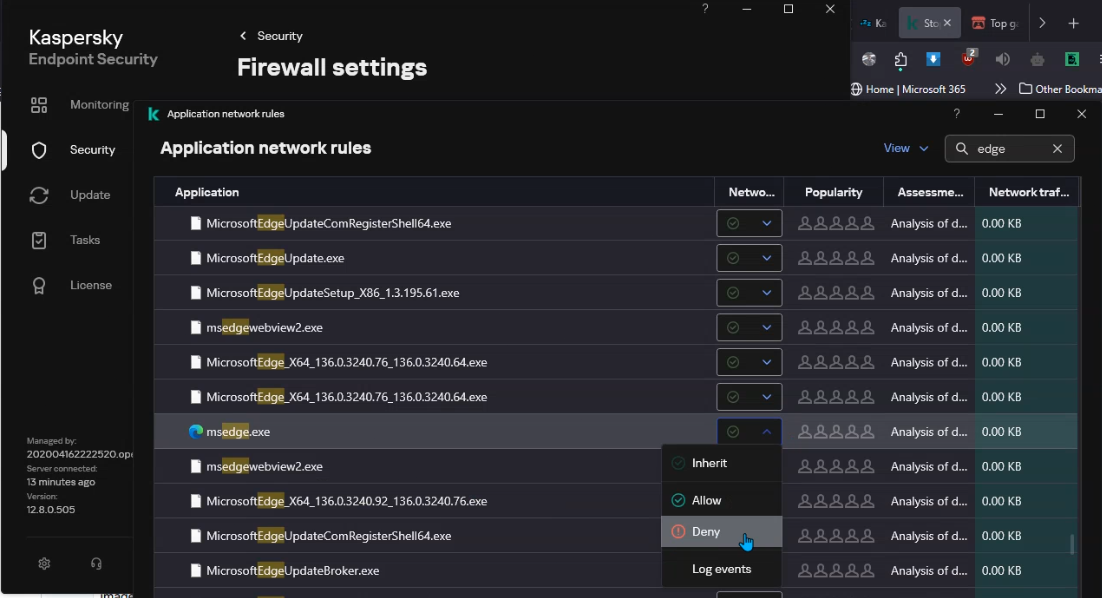This screenshot has height=598, width=1102.
Task: Clear the 'edge' search text
Action: (x=1057, y=148)
